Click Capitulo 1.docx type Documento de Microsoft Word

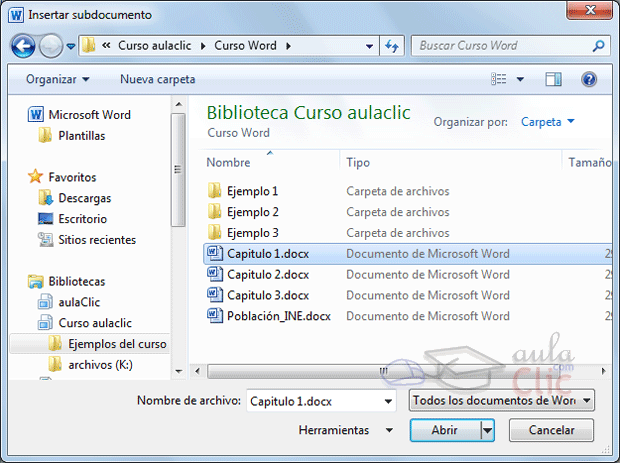click(428, 254)
